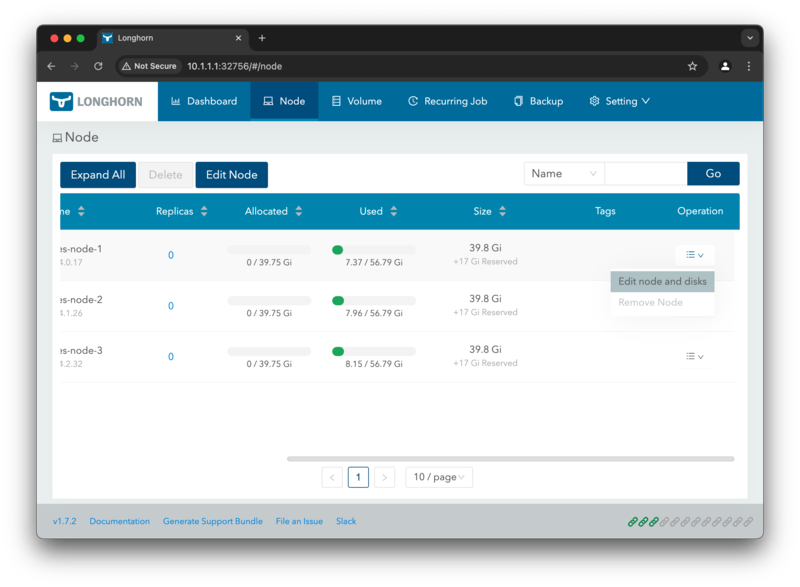Open File an Issue link

(299, 521)
